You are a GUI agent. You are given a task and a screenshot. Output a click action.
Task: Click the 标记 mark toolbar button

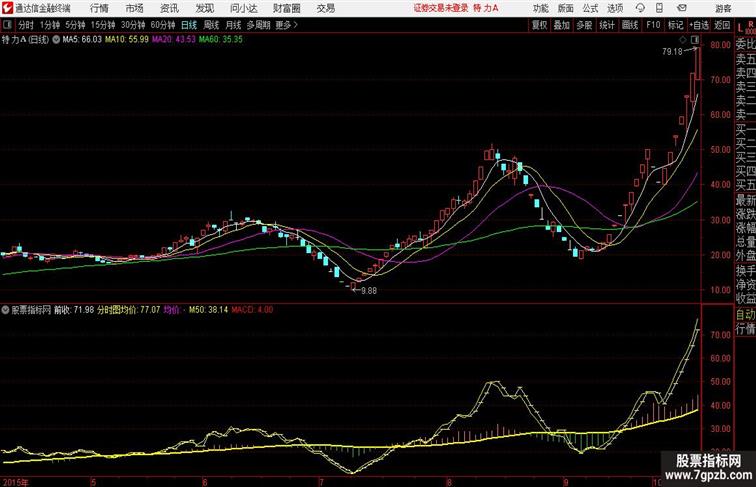tap(675, 25)
